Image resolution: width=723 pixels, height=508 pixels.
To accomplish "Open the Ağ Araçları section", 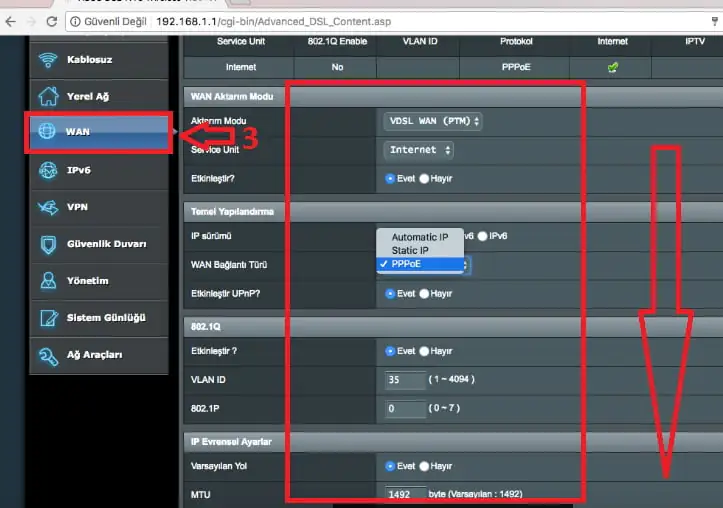I will click(99, 354).
